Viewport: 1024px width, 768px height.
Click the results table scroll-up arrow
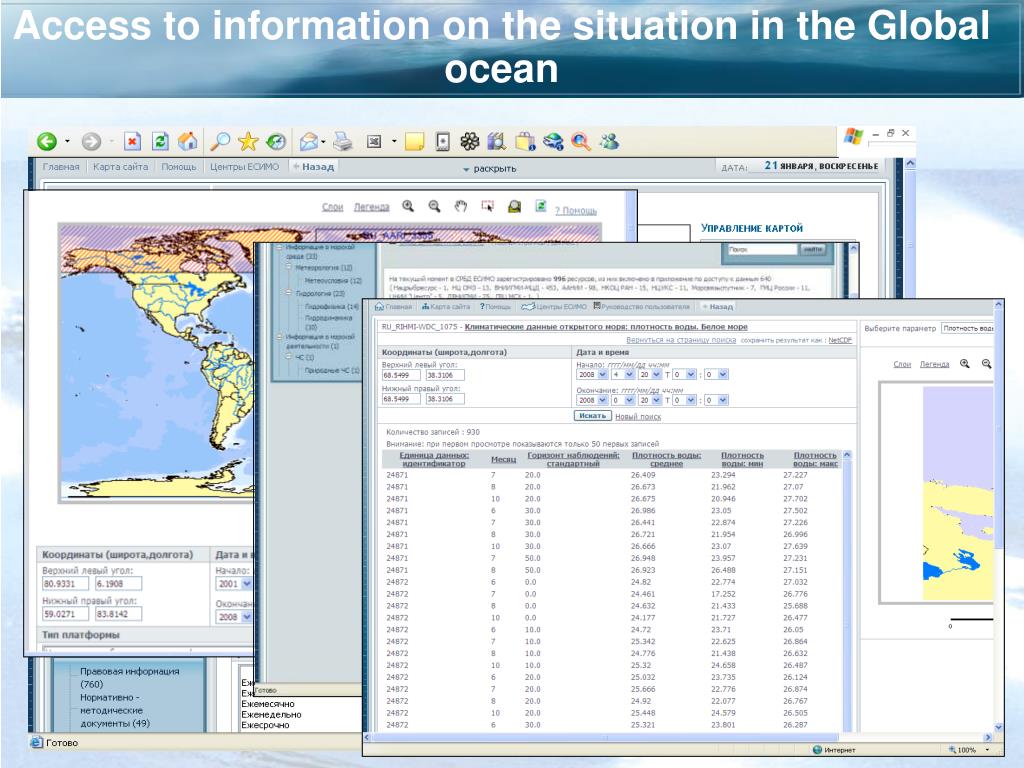click(x=847, y=455)
